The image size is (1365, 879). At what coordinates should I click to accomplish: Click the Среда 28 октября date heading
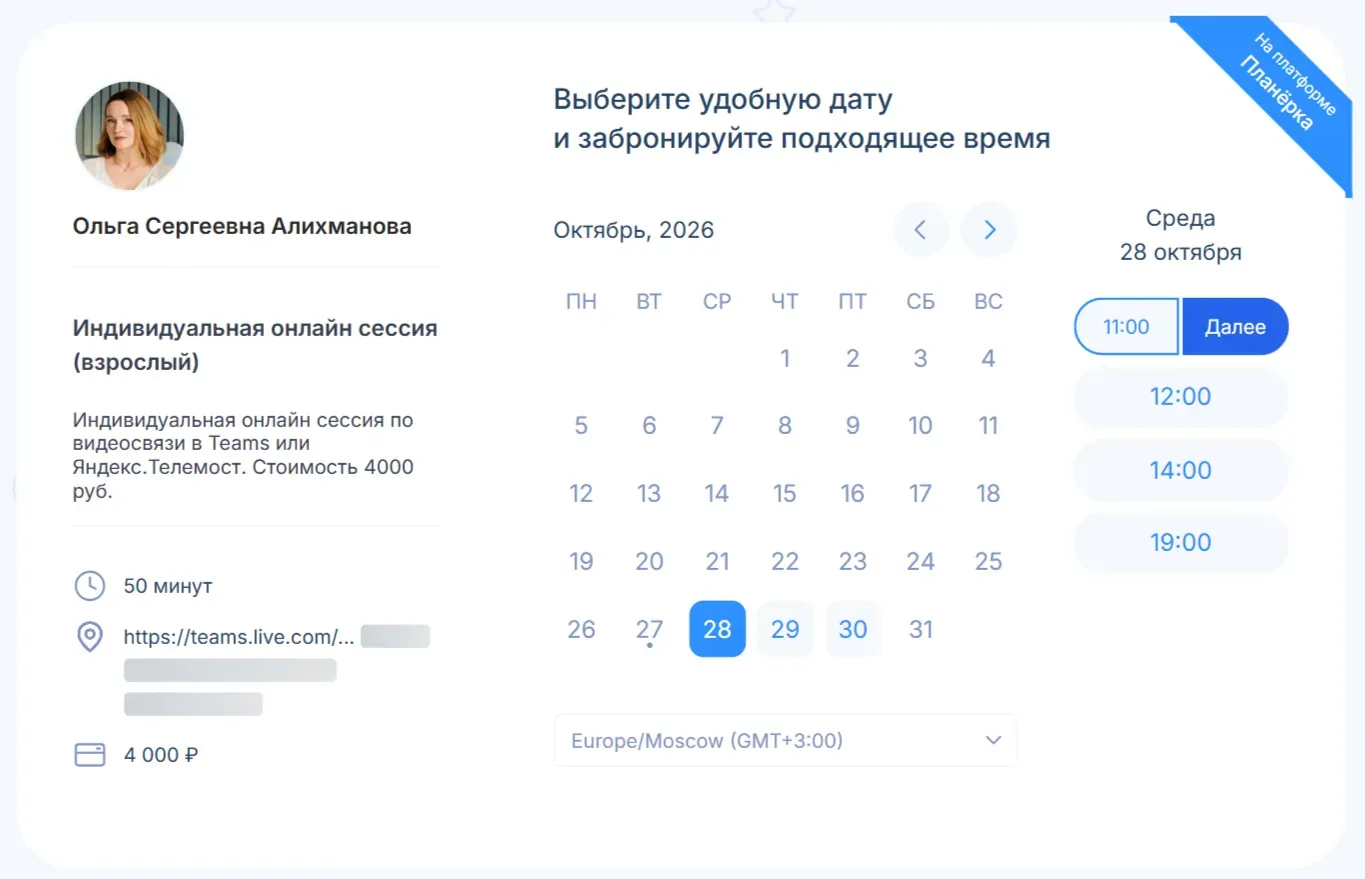point(1181,235)
